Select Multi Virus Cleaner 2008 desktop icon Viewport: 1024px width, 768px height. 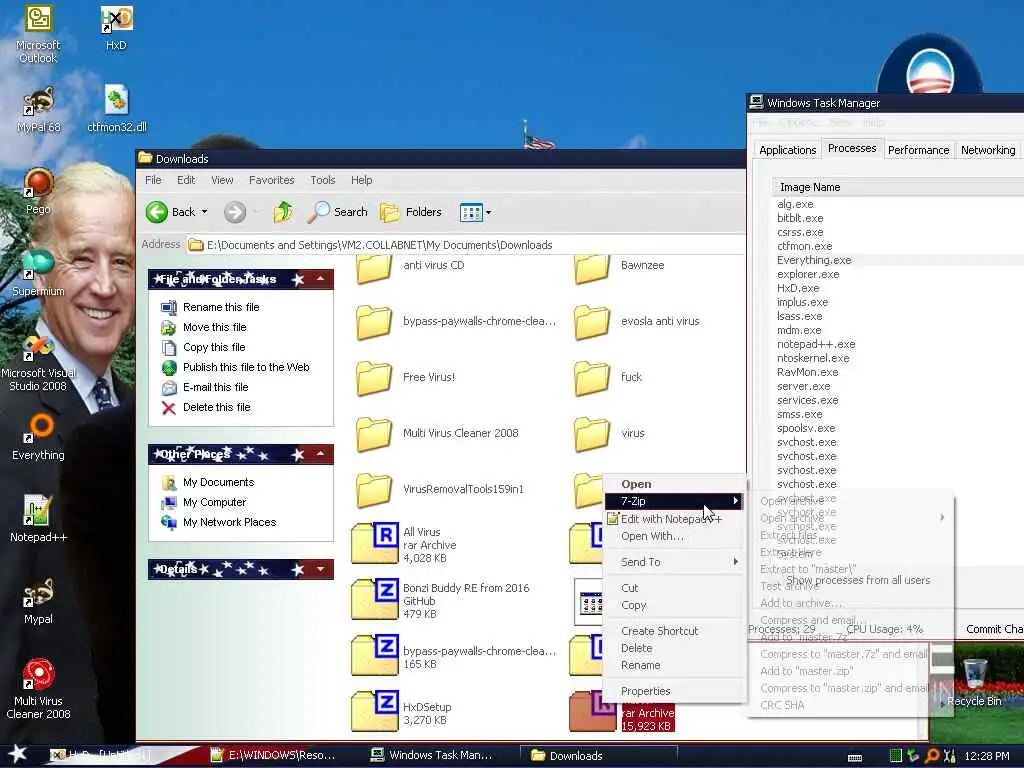pyautogui.click(x=38, y=689)
